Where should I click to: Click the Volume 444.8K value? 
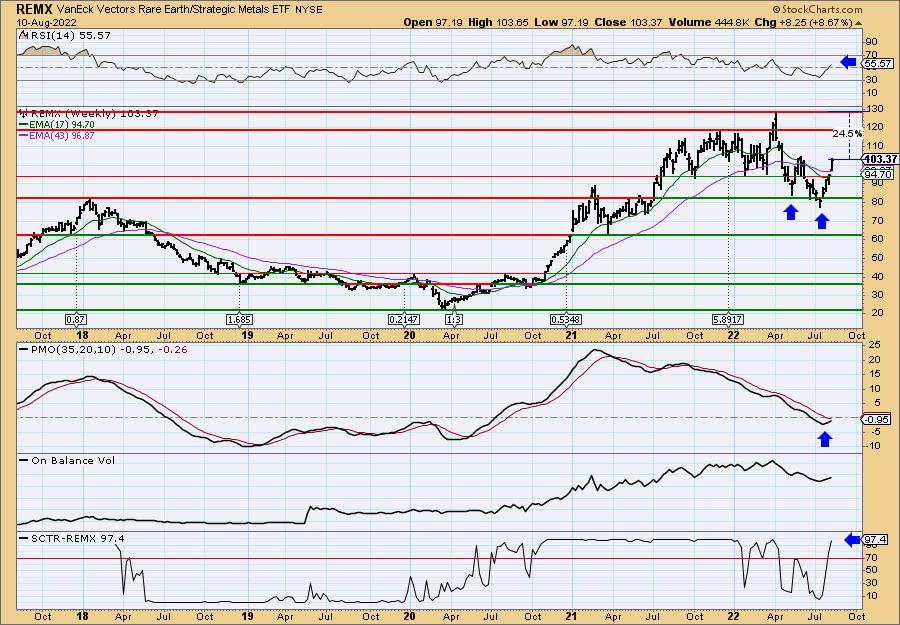click(x=707, y=22)
